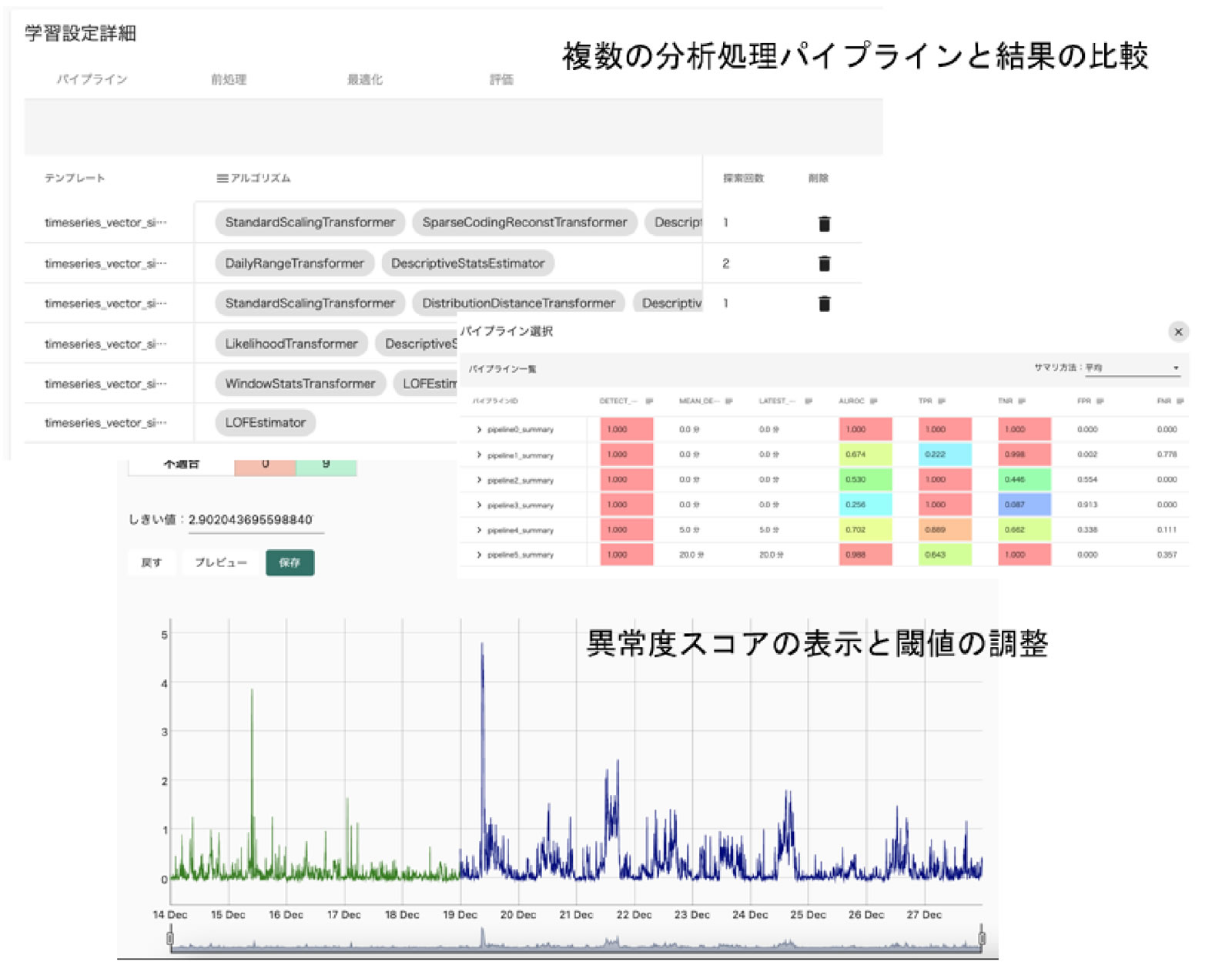
Task: Click the テンプレート column header
Action: [75, 179]
